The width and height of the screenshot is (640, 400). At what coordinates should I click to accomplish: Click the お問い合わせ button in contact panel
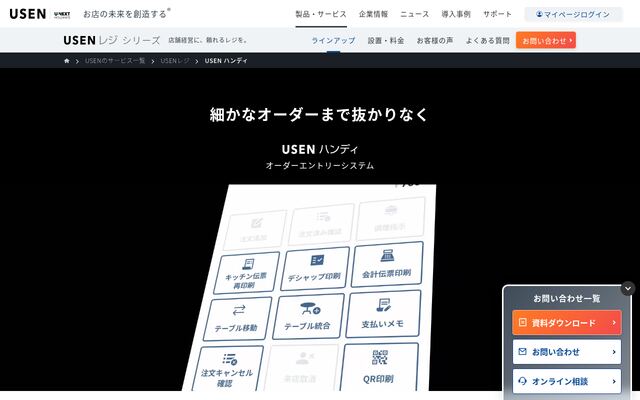coord(567,352)
